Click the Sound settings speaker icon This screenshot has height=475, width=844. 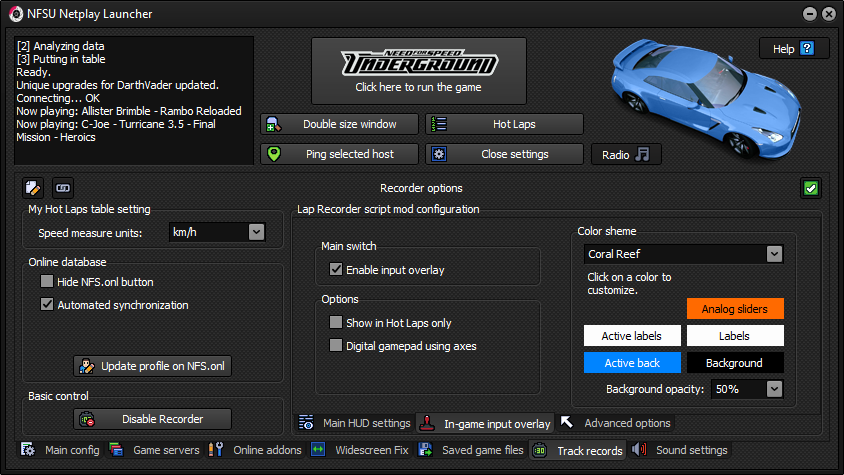[639, 450]
